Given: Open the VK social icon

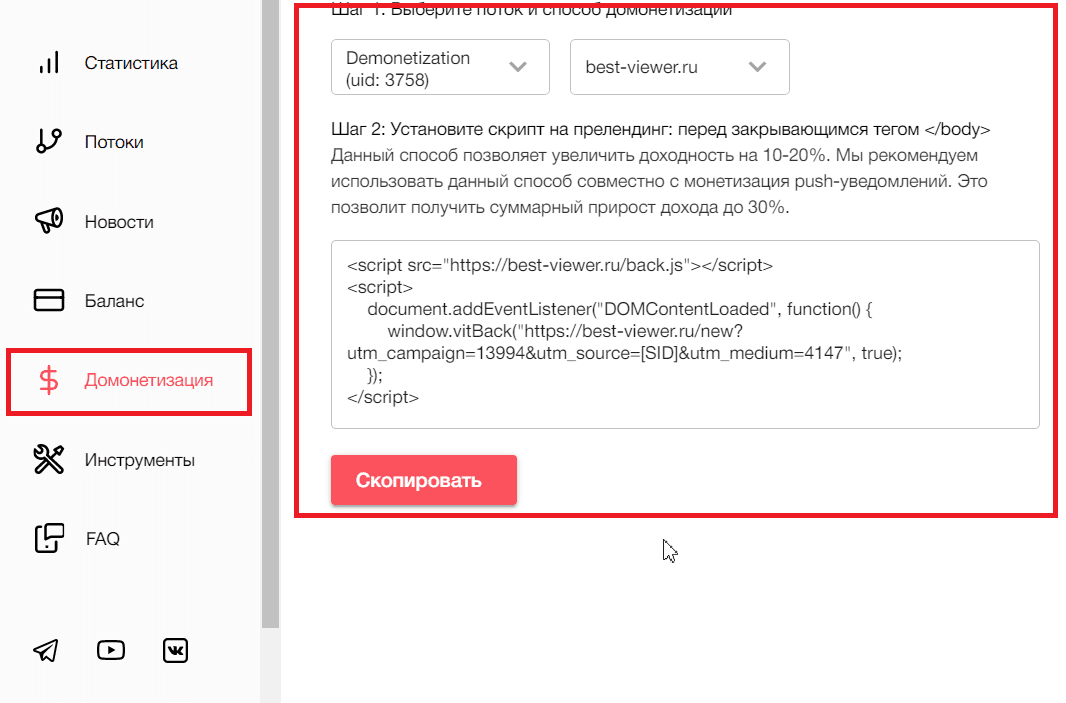Looking at the screenshot, I should pos(175,651).
